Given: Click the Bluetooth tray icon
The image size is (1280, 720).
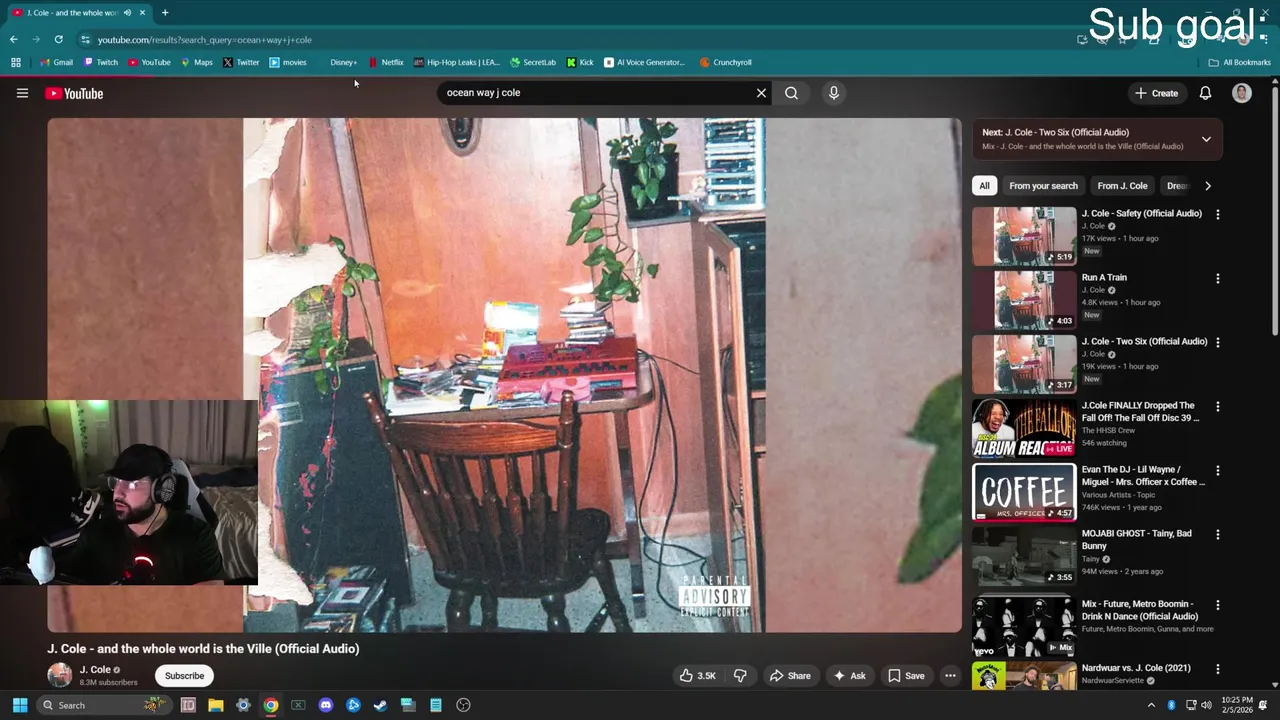Looking at the screenshot, I should tap(1172, 705).
